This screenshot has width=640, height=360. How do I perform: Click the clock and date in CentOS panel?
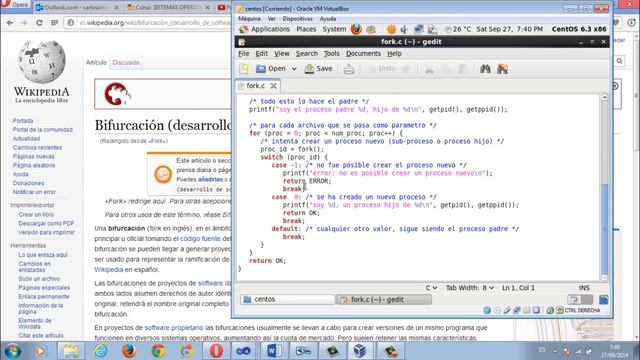tap(509, 29)
